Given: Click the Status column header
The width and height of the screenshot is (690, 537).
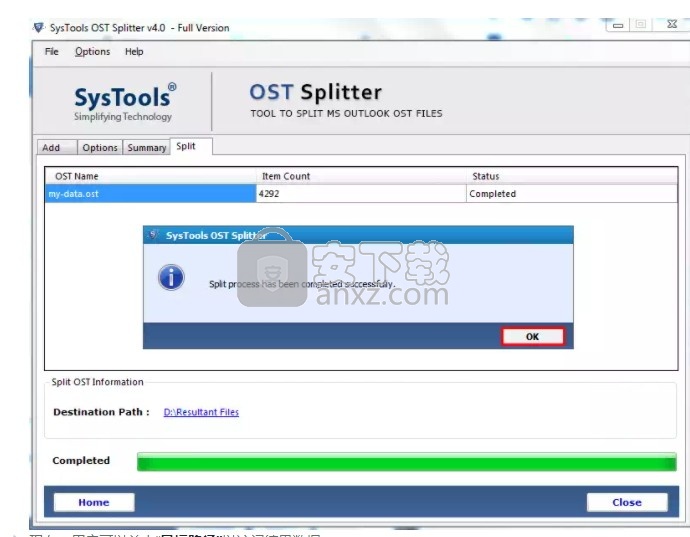Looking at the screenshot, I should coord(572,176).
